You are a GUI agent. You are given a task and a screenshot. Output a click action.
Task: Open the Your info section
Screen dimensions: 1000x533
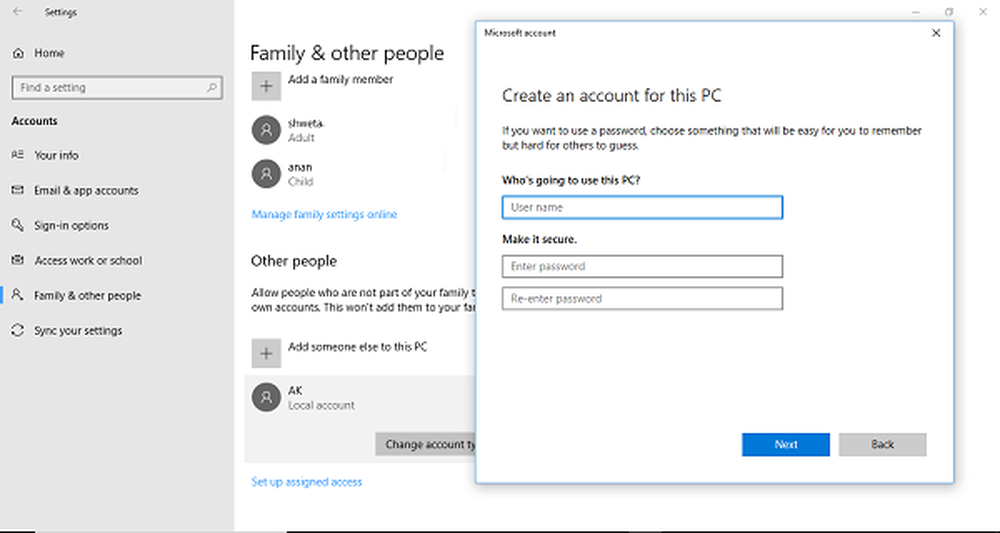click(x=56, y=156)
